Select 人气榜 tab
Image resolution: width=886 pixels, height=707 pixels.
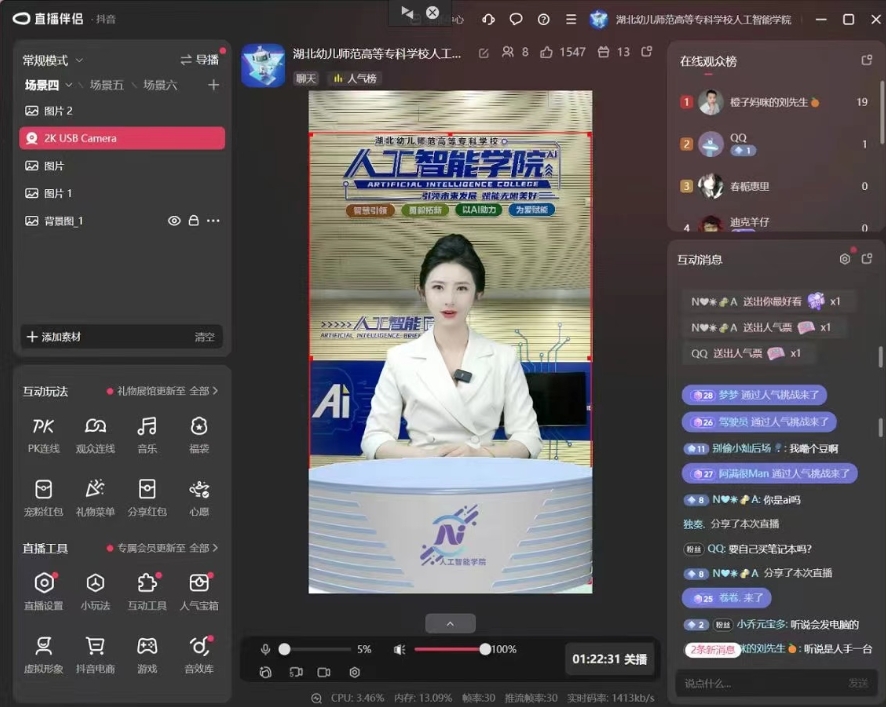355,79
